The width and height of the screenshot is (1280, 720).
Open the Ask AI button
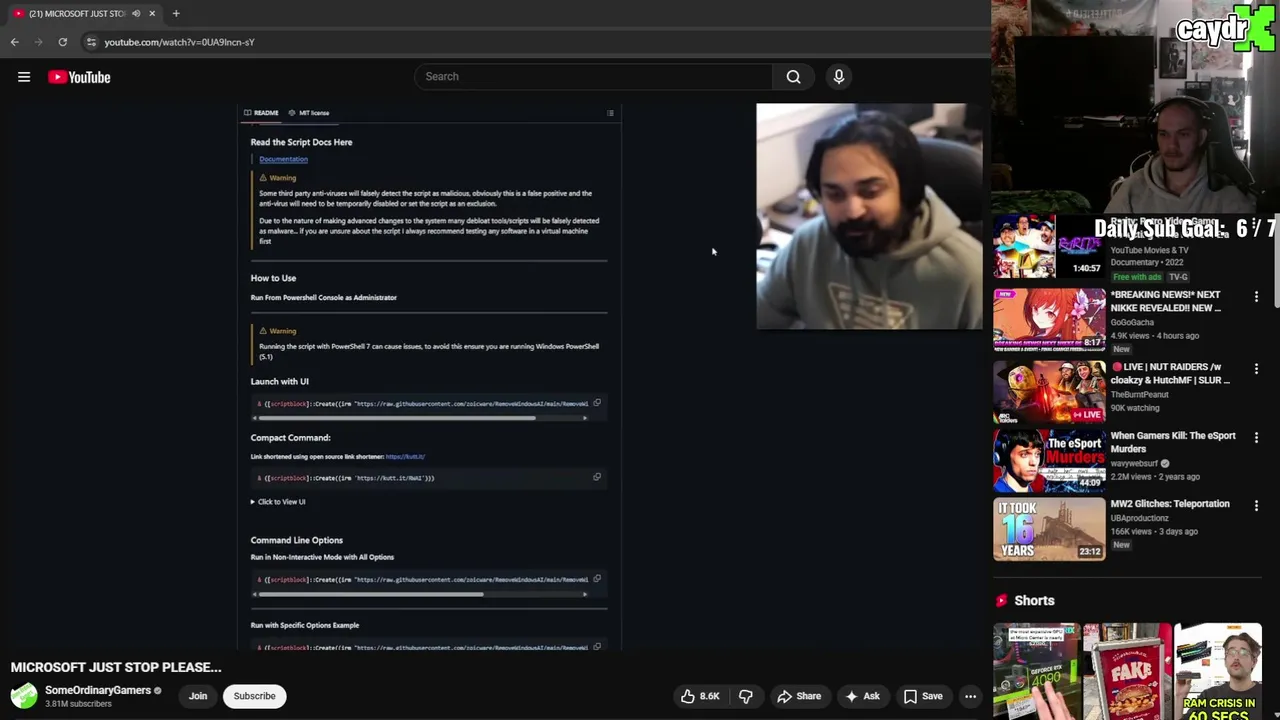click(861, 696)
